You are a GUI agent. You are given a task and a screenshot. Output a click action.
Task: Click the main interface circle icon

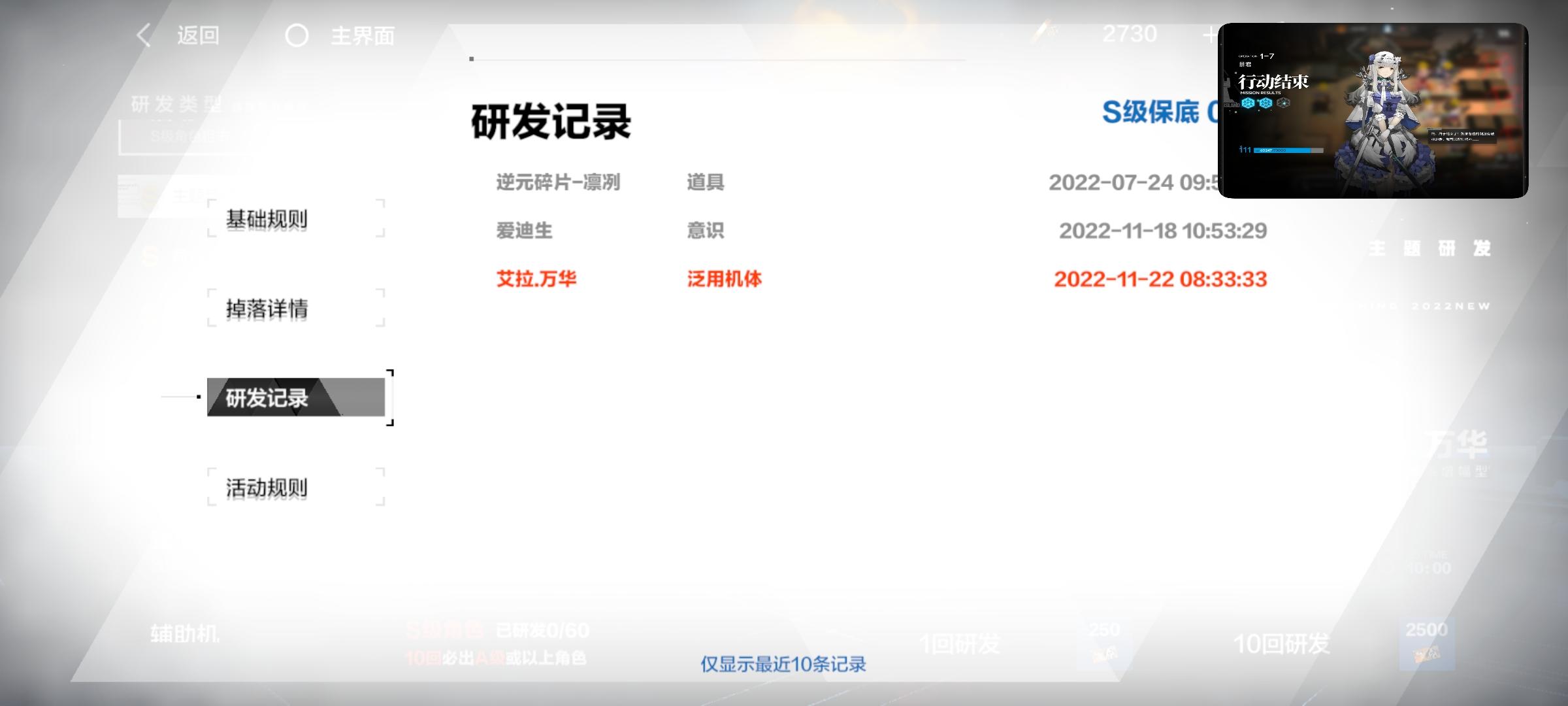click(x=297, y=35)
